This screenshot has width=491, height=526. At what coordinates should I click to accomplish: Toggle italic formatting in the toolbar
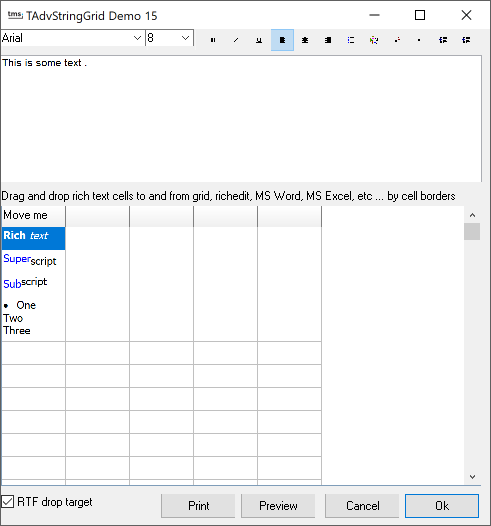[236, 40]
